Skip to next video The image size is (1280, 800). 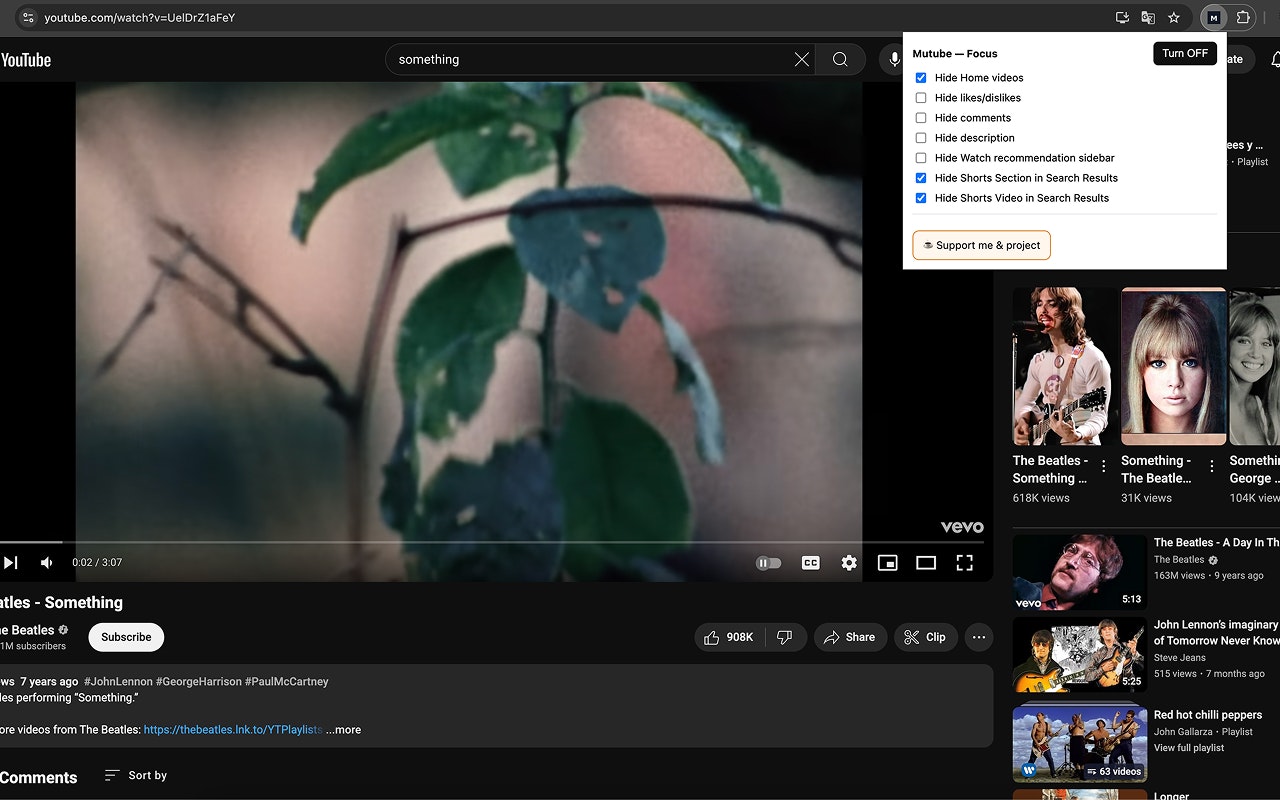(x=12, y=562)
